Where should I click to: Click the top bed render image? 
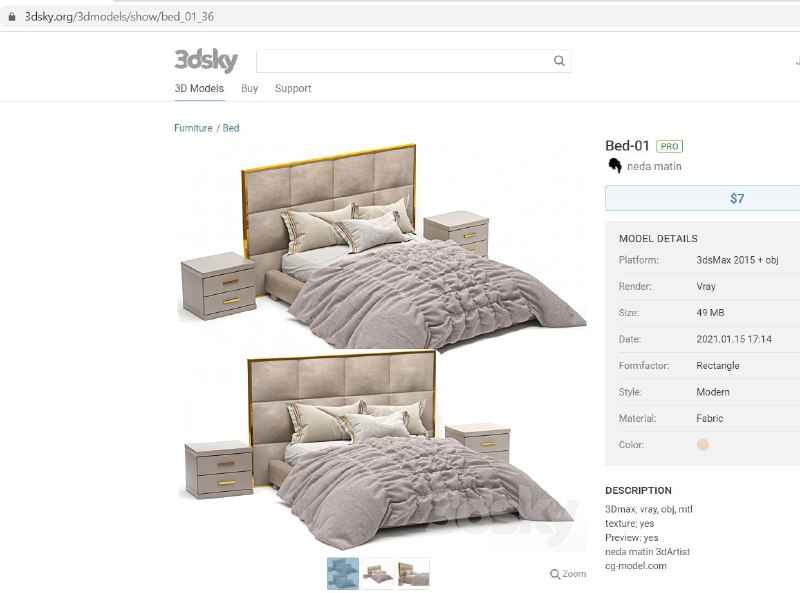[x=381, y=245]
